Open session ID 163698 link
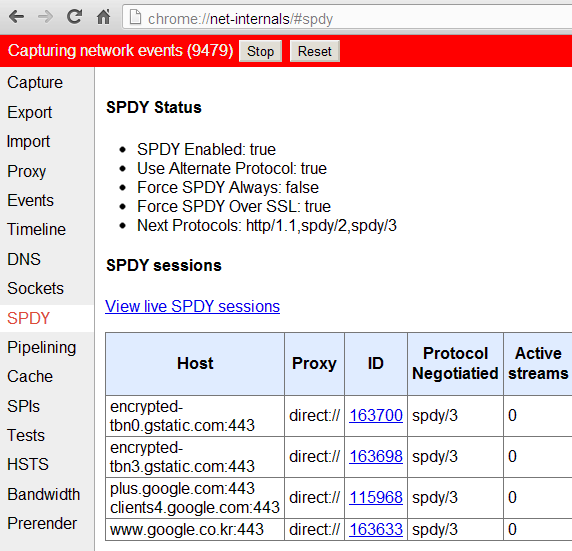Screen dimensions: 572x551 [x=376, y=456]
